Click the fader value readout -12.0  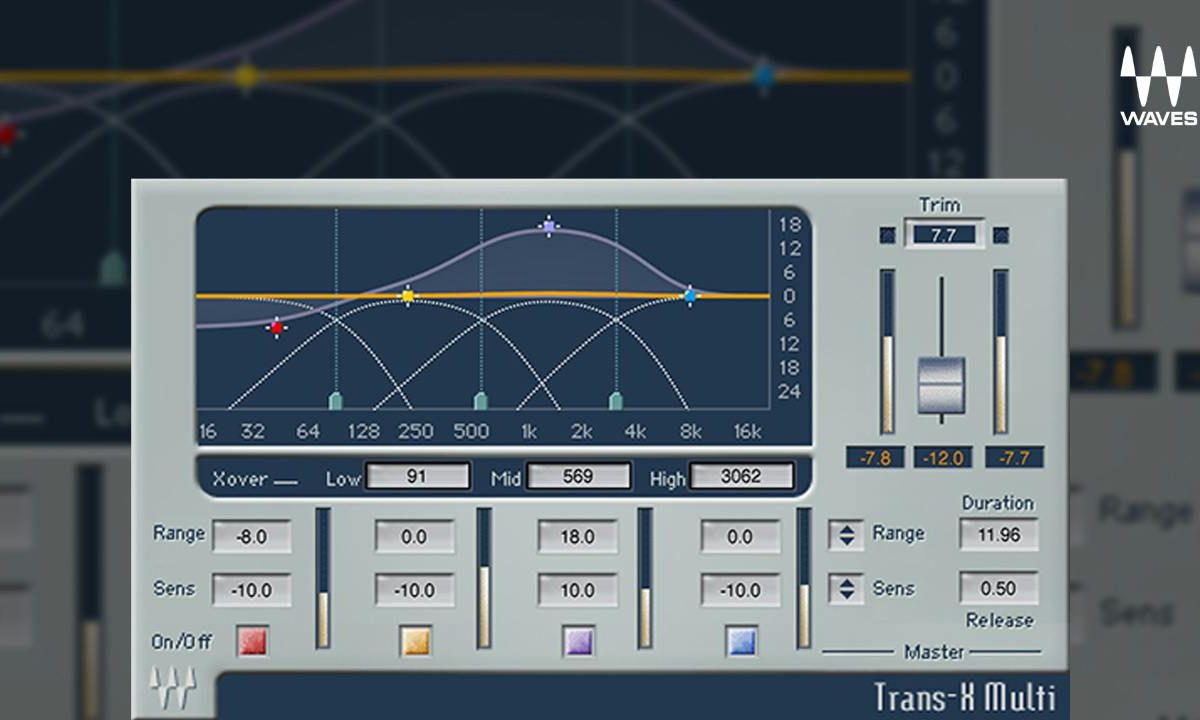pos(944,458)
